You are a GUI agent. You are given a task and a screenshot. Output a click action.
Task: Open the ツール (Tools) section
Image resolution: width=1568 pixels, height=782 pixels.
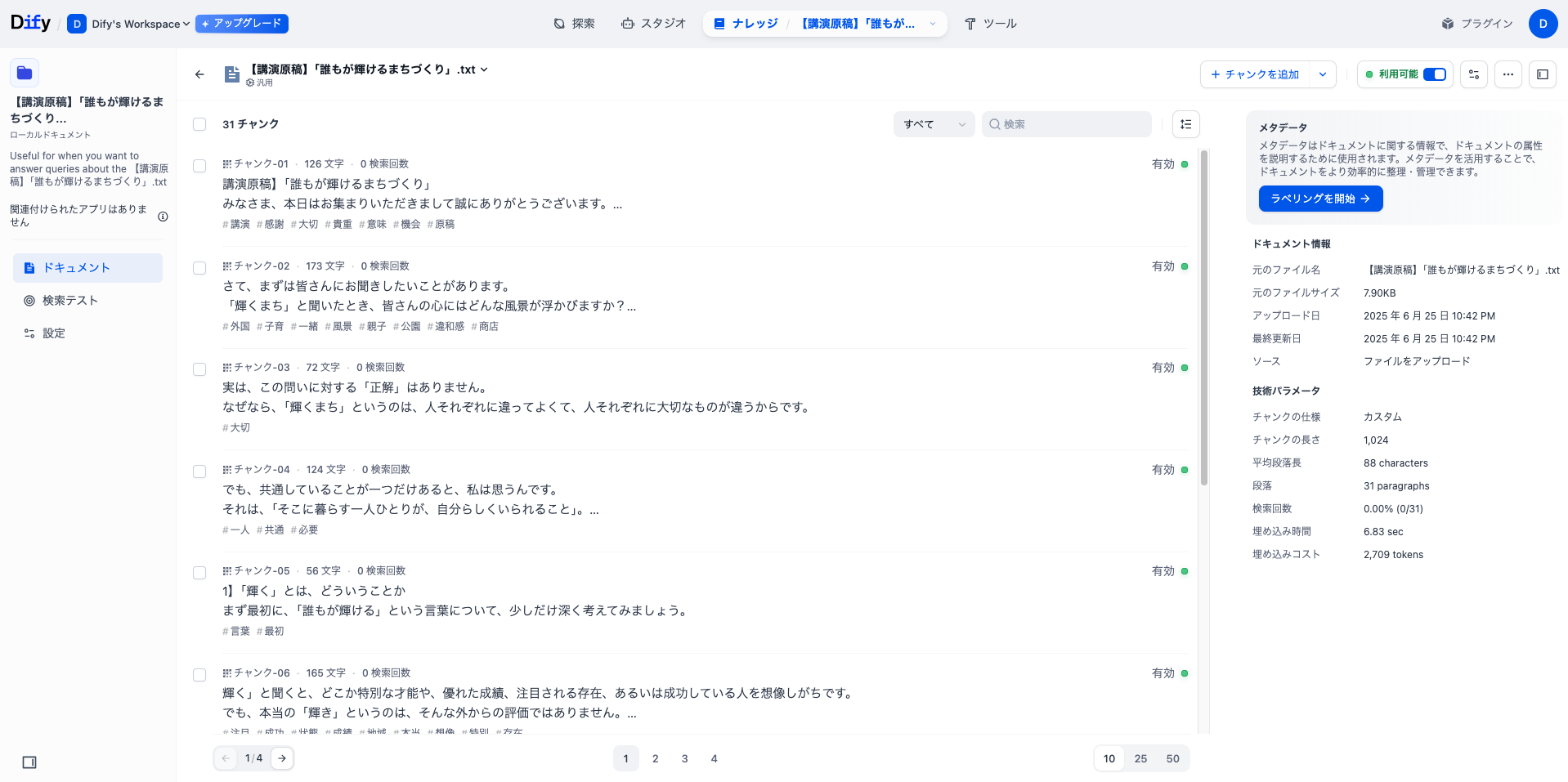(x=991, y=23)
